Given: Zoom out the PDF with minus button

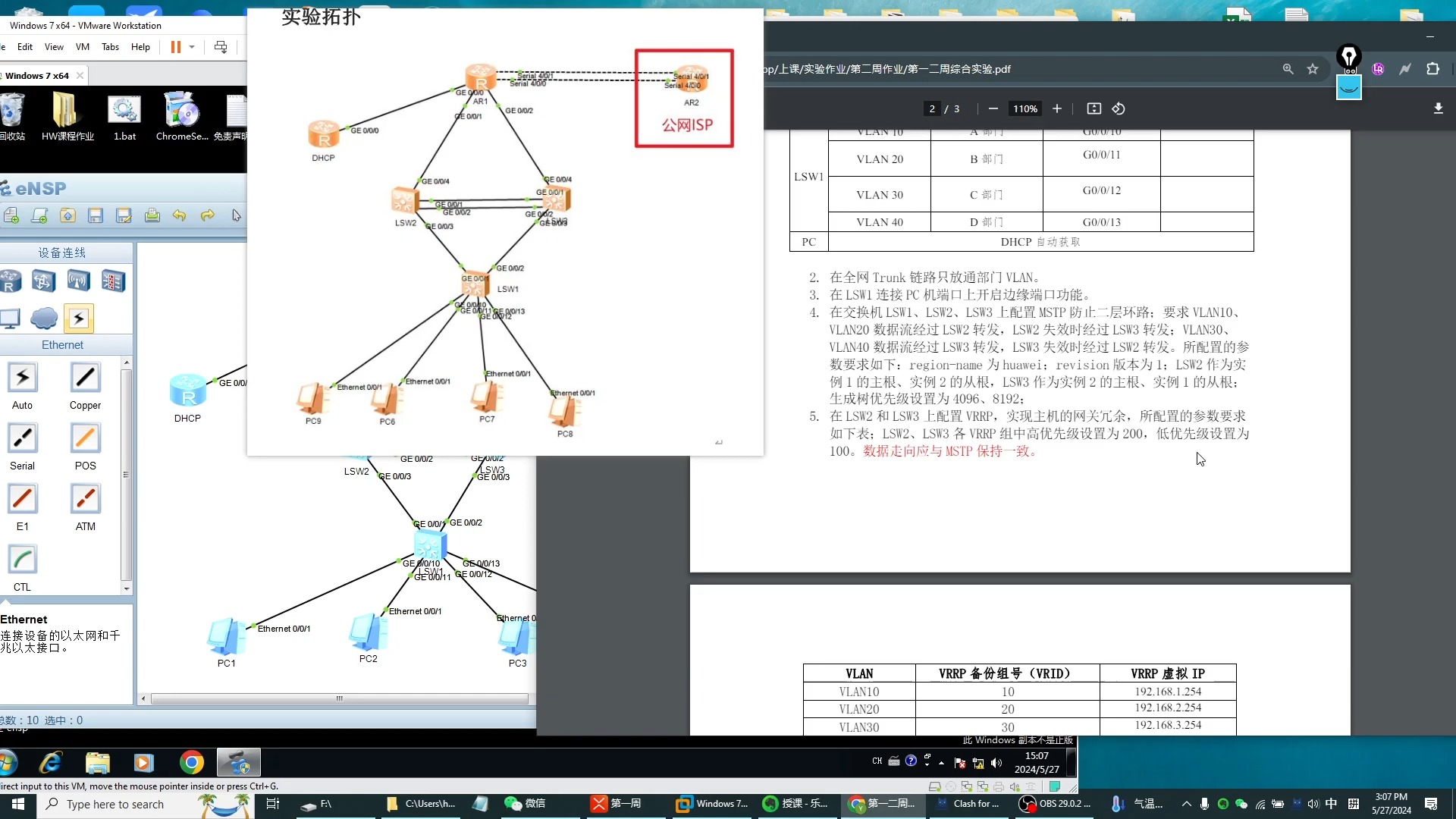Looking at the screenshot, I should pos(993,108).
